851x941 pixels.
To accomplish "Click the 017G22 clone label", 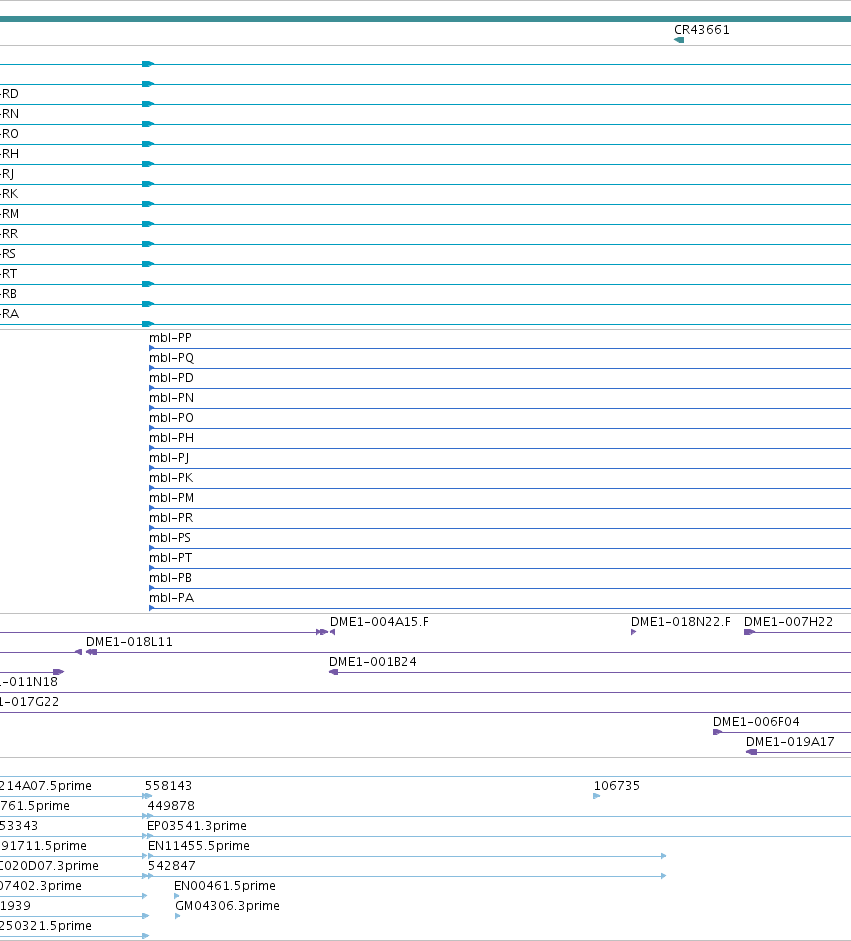I will (x=29, y=702).
